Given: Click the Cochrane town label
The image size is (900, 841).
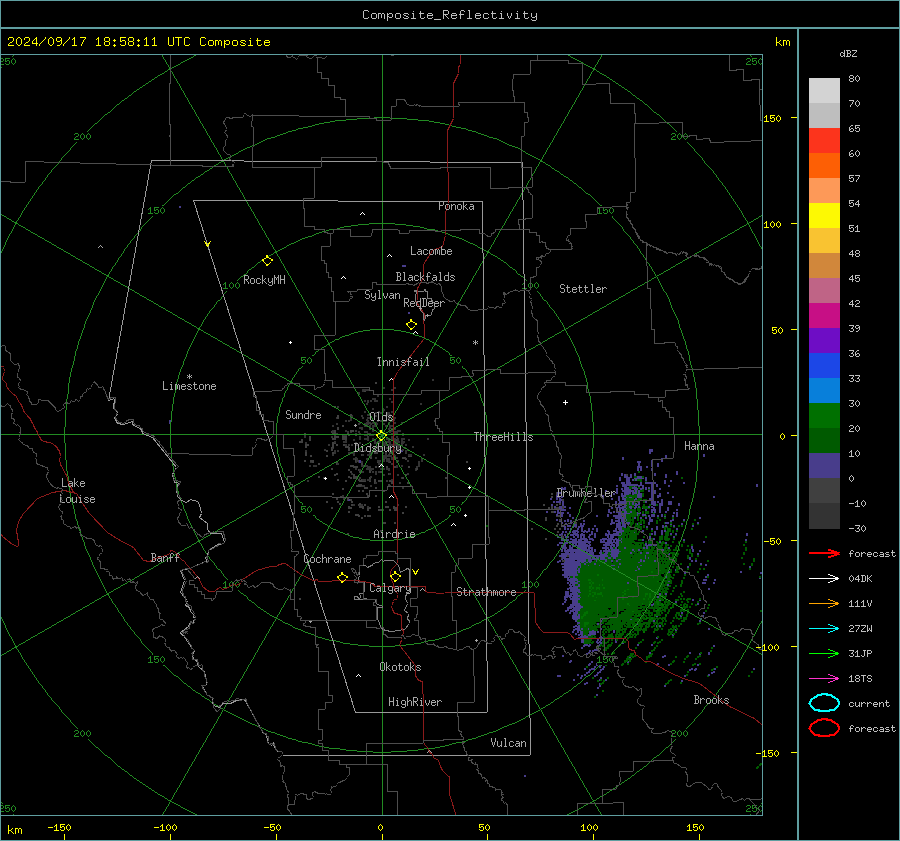Looking at the screenshot, I should click(327, 559).
